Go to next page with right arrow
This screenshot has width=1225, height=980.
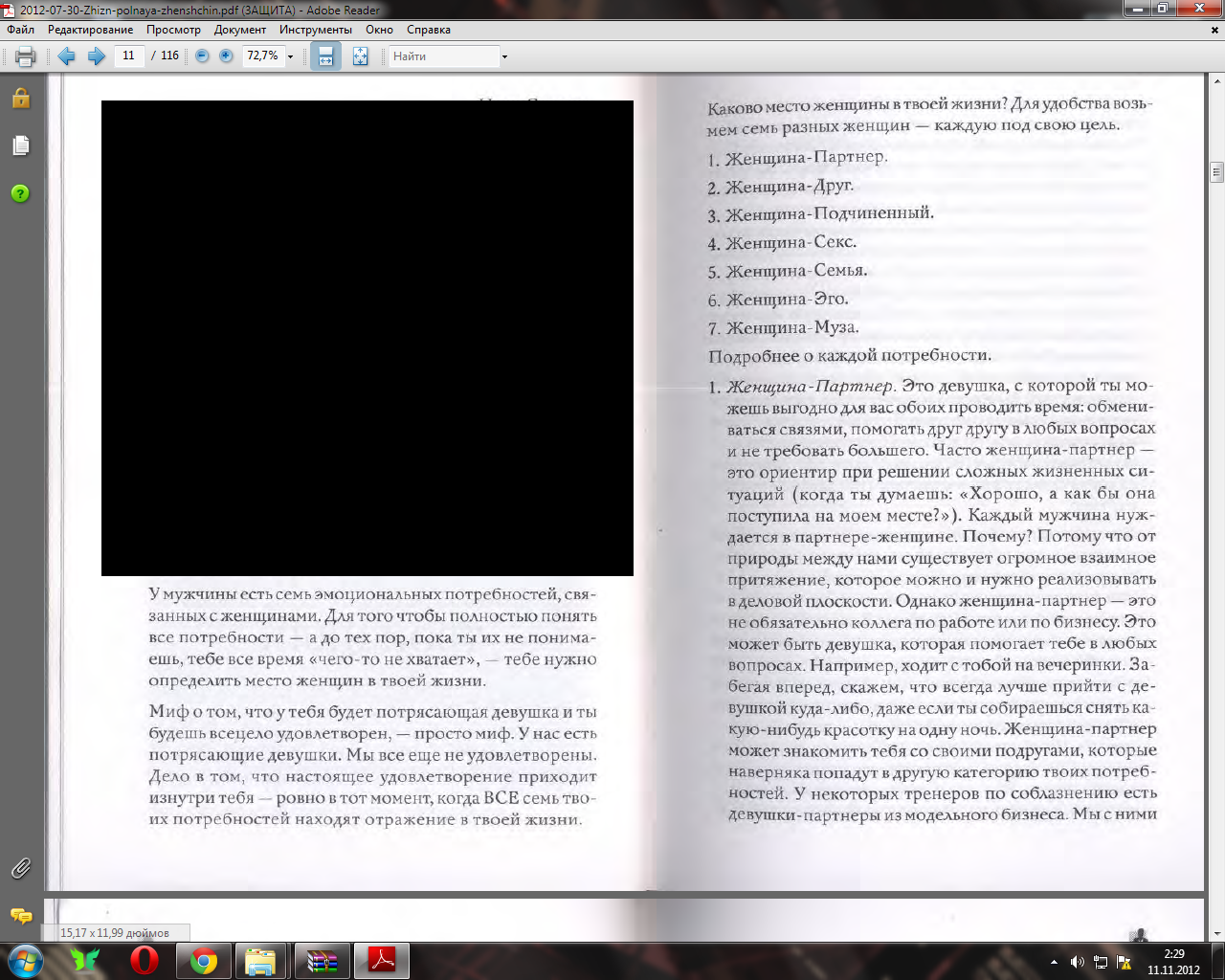coord(96,56)
